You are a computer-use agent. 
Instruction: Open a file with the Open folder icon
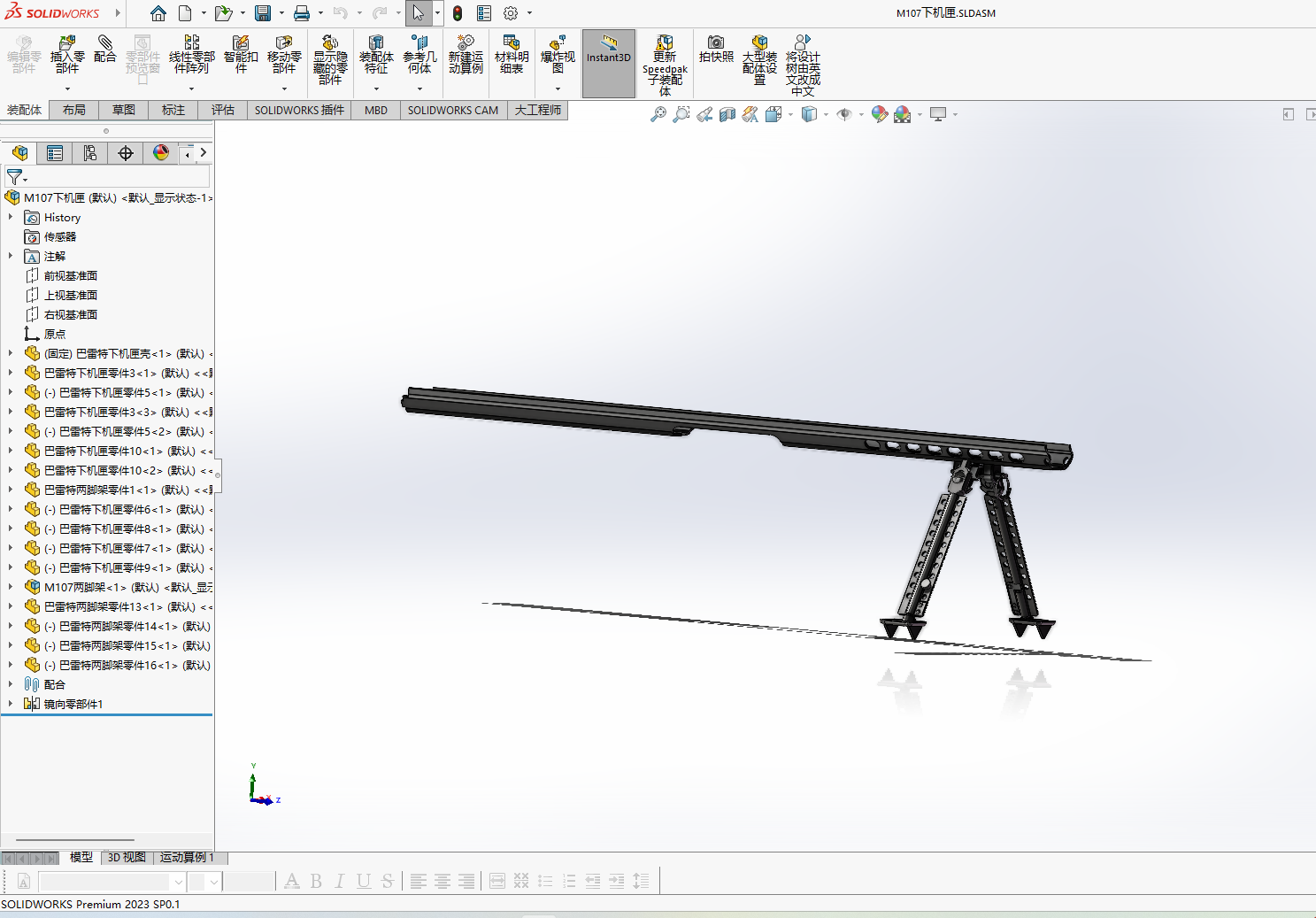pos(224,13)
